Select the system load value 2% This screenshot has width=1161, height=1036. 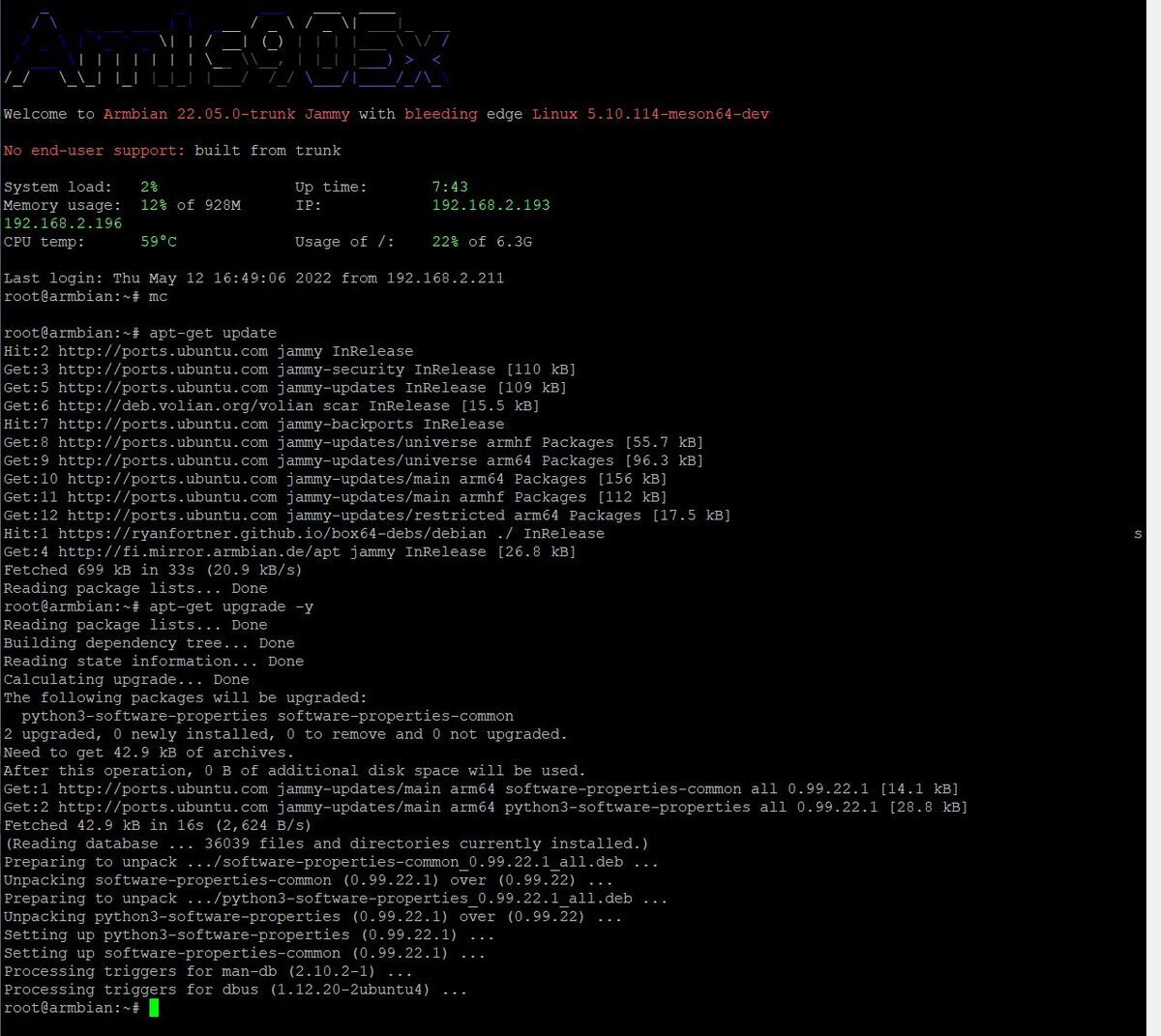pyautogui.click(x=149, y=187)
